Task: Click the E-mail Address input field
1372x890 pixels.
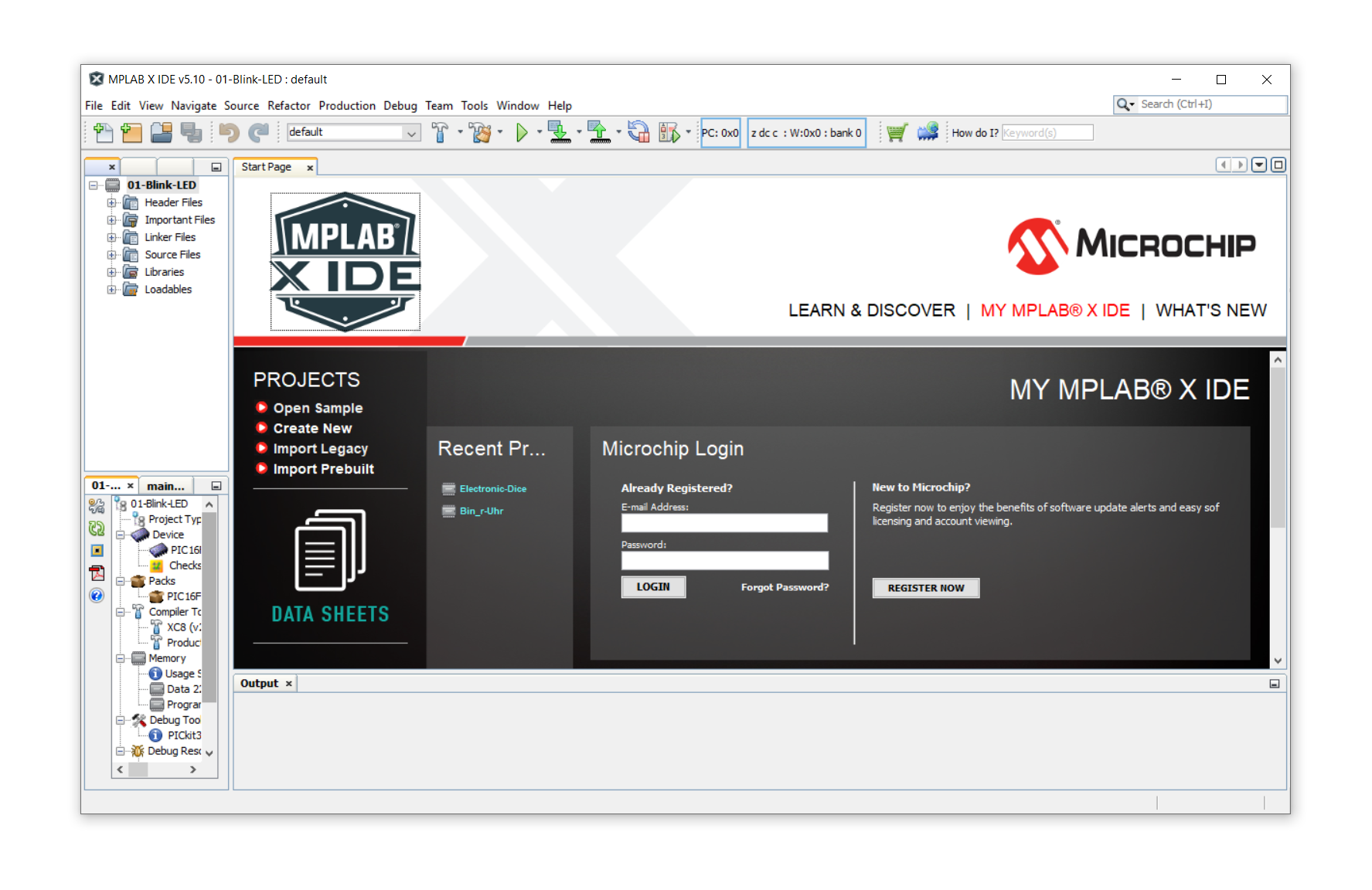Action: 723,523
